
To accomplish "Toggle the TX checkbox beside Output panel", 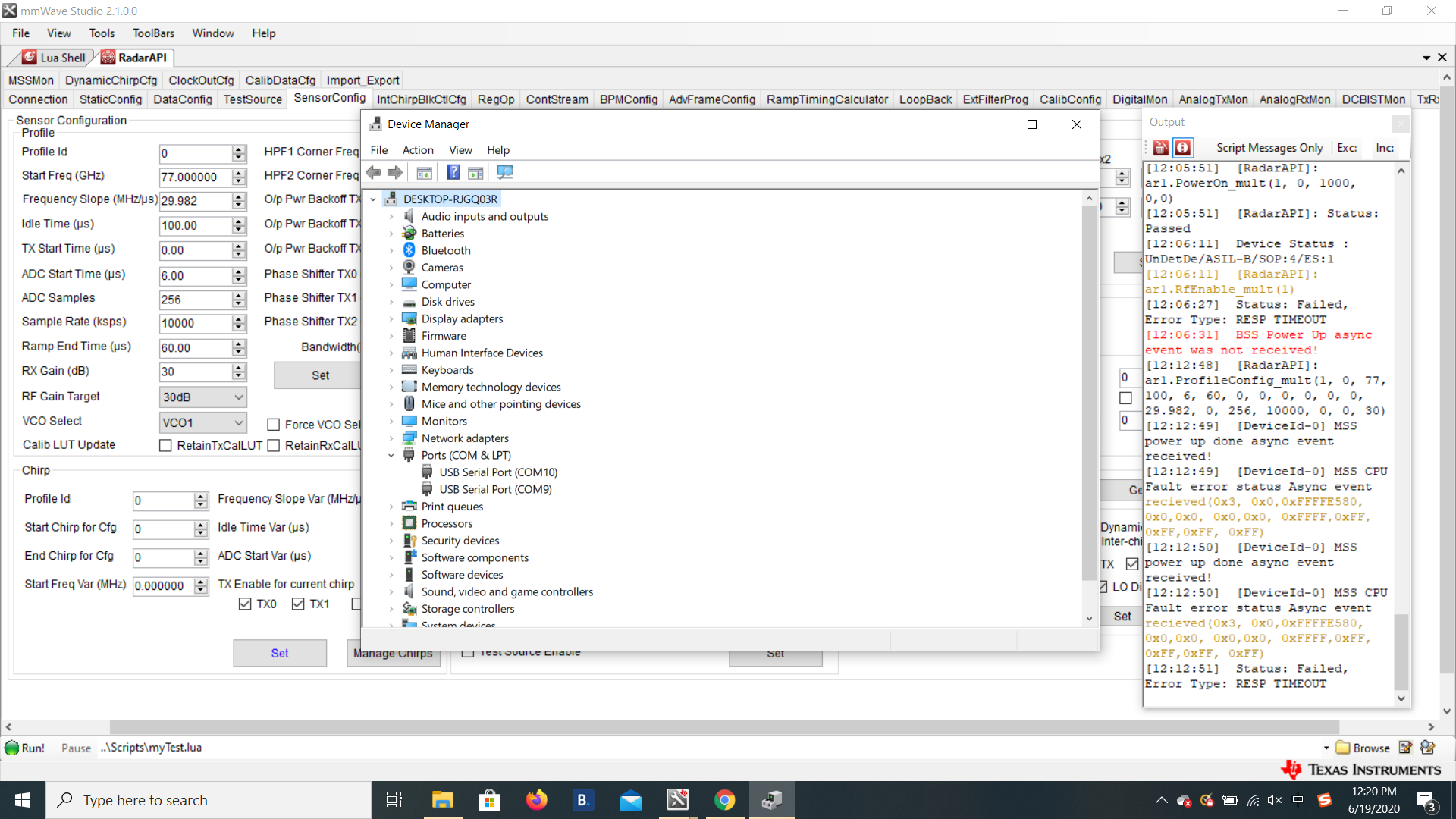I will [x=1132, y=564].
